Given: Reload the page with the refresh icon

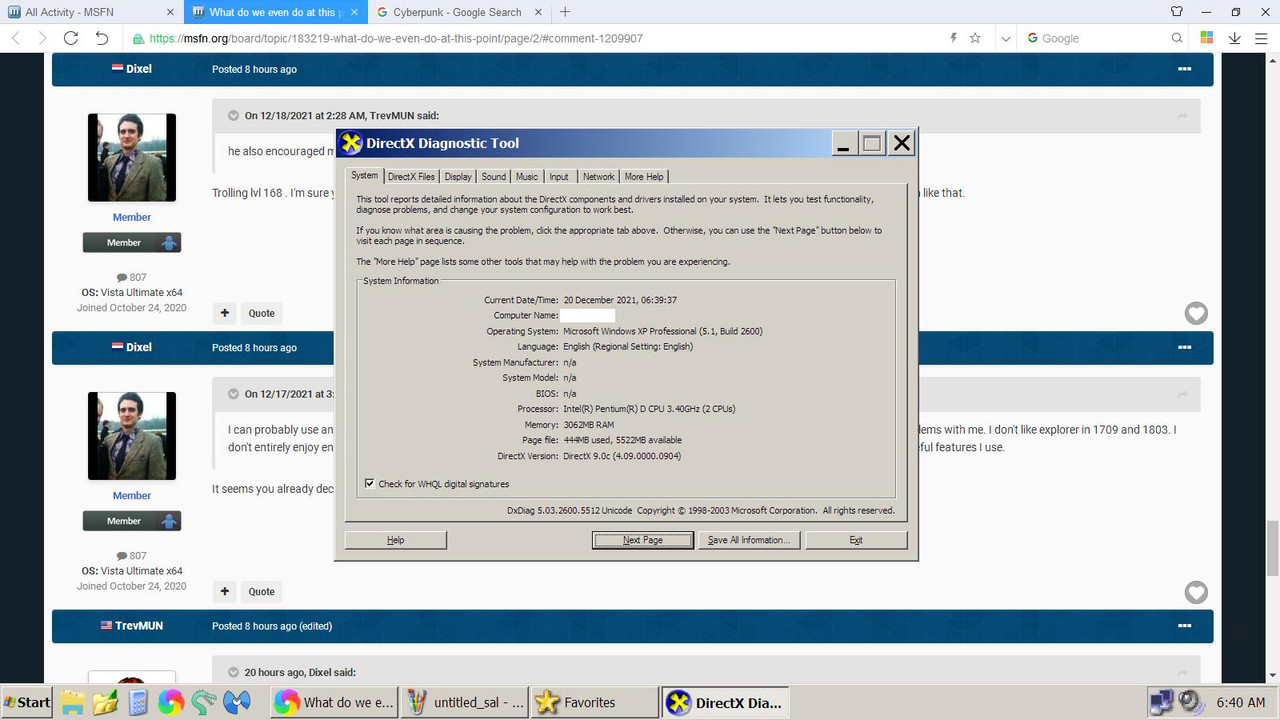Looking at the screenshot, I should pyautogui.click(x=71, y=38).
